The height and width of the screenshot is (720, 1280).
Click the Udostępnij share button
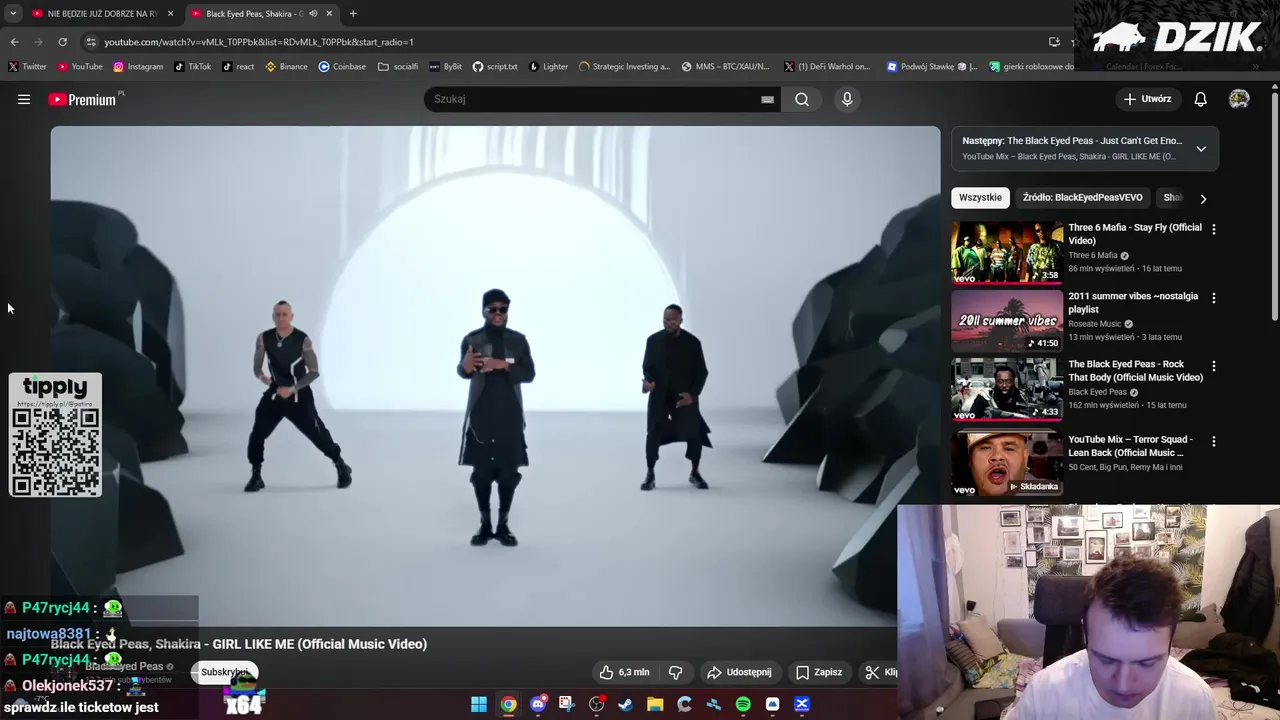739,672
